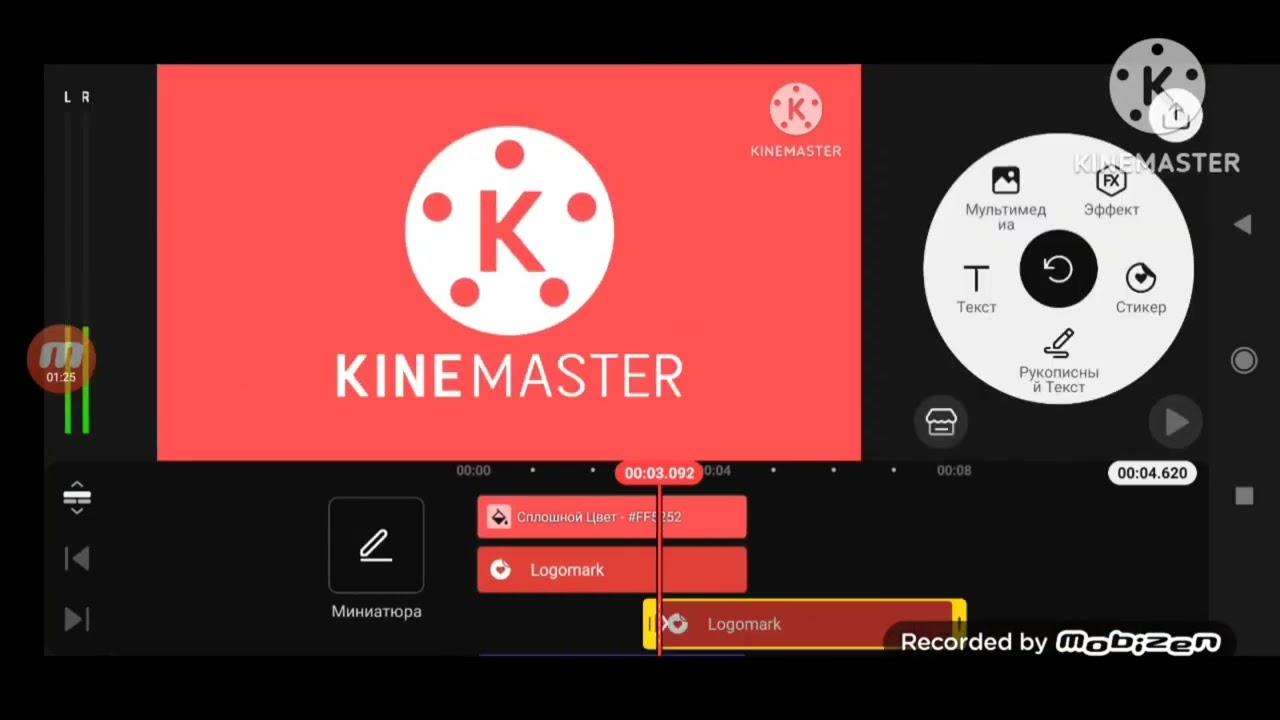Viewport: 1280px width, 720px height.
Task: Click the 00:08 timeline ruler mark
Action: 954,470
